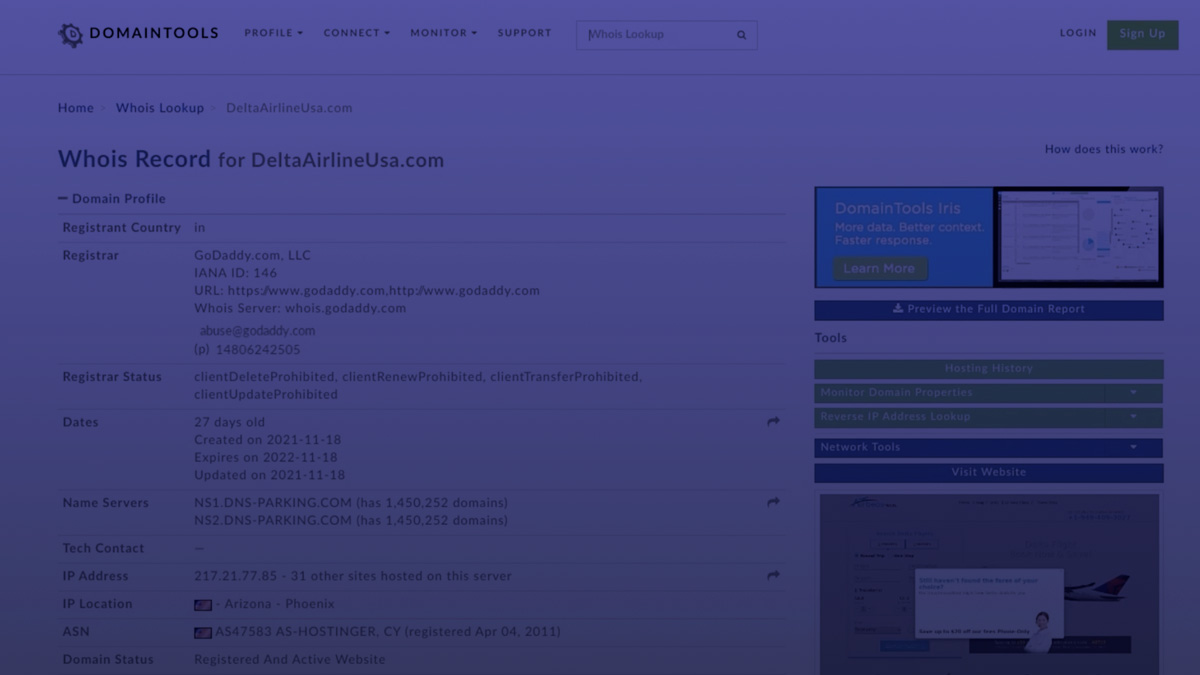Open the Connect menu
Image resolution: width=1200 pixels, height=675 pixels.
pos(356,33)
